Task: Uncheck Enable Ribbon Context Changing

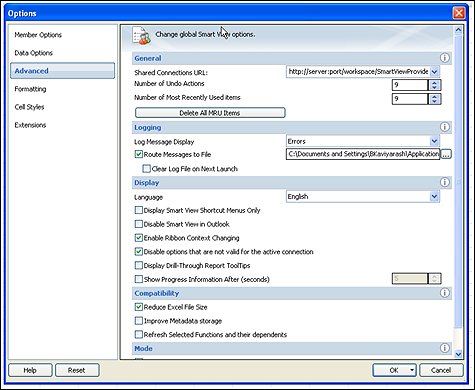Action: [139, 238]
